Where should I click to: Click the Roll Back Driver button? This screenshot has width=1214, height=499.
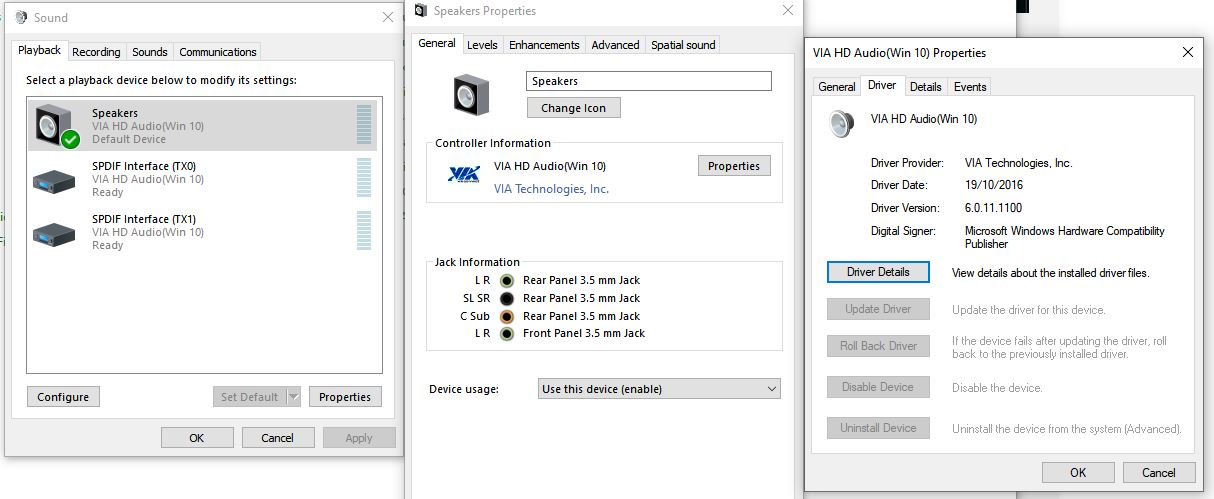(x=878, y=346)
